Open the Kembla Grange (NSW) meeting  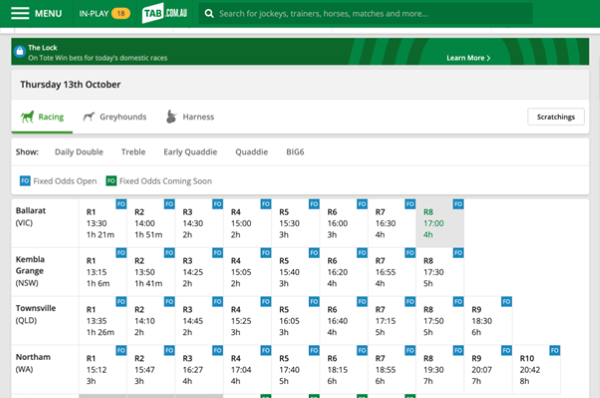pos(45,271)
